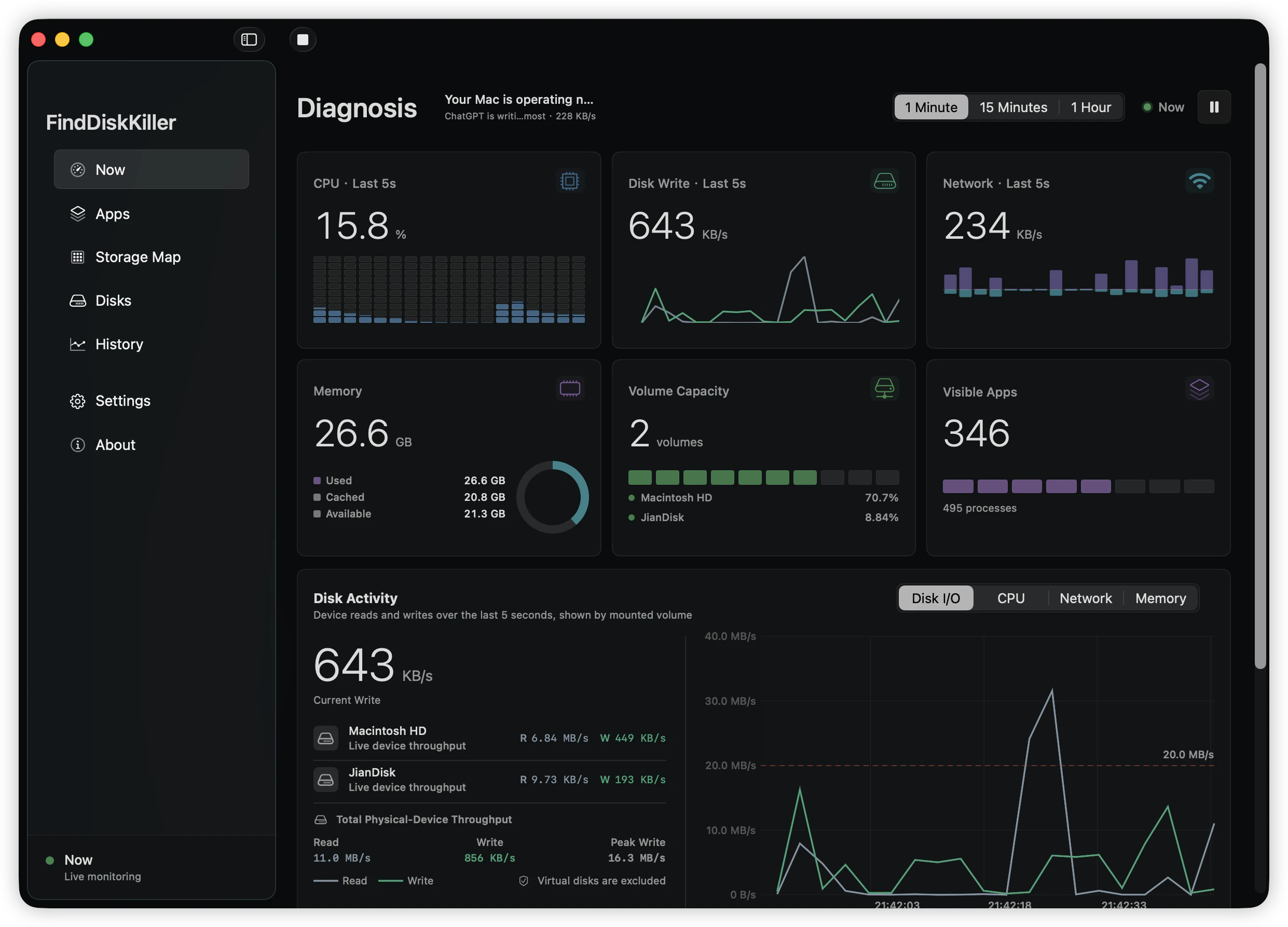Select the Disk I/O activity tab

click(936, 598)
